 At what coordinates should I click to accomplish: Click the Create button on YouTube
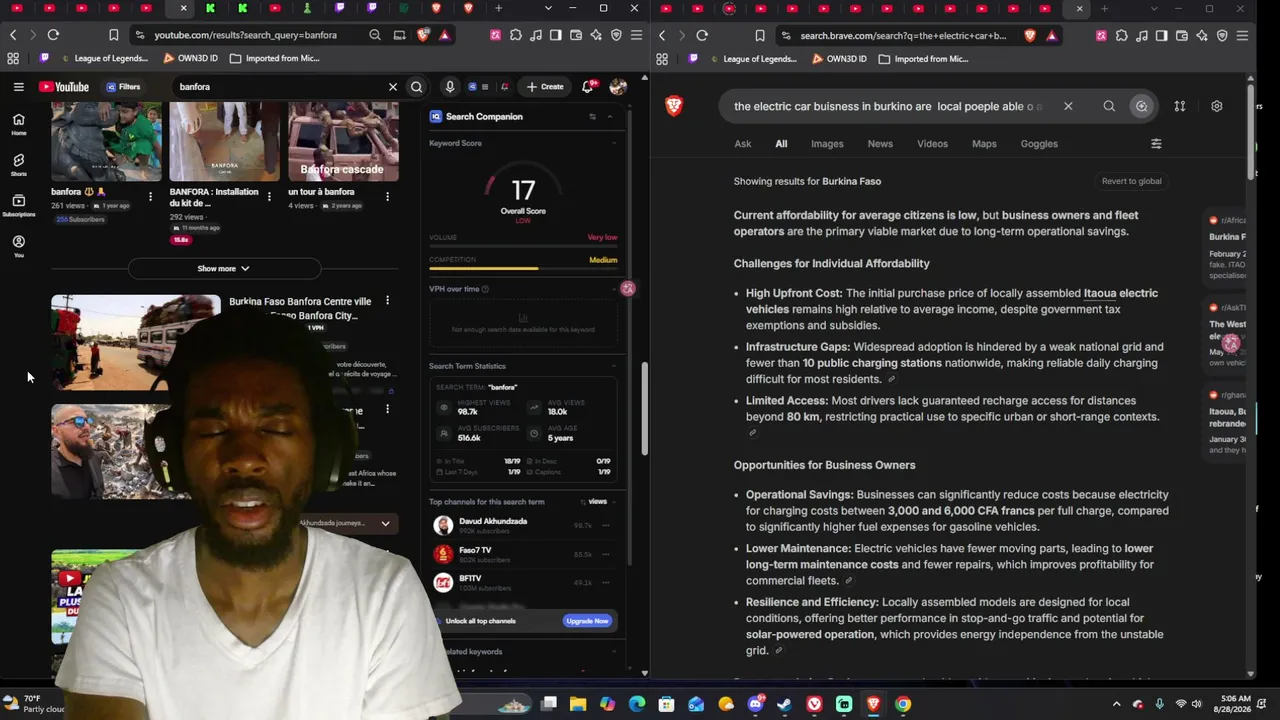click(545, 87)
